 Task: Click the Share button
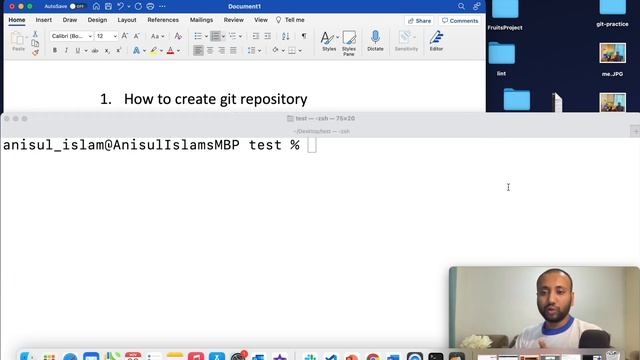pos(420,20)
